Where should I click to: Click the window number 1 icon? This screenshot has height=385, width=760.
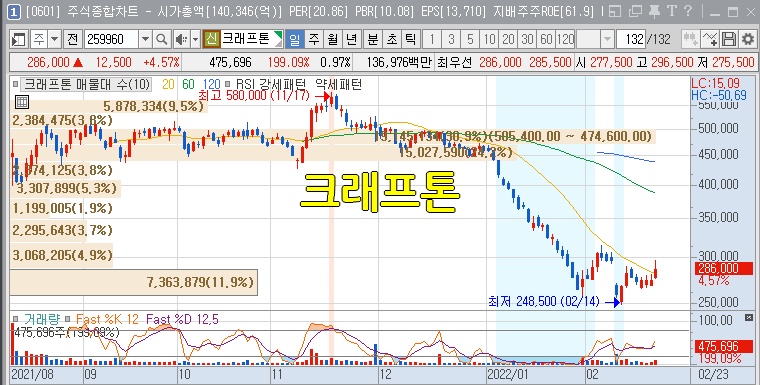pyautogui.click(x=15, y=12)
